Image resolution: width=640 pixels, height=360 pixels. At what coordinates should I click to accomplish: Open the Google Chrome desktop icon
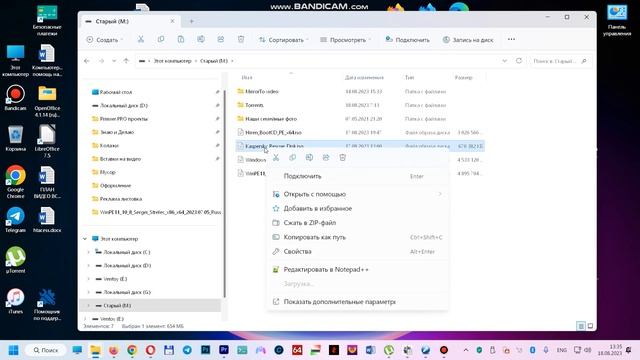[x=16, y=182]
